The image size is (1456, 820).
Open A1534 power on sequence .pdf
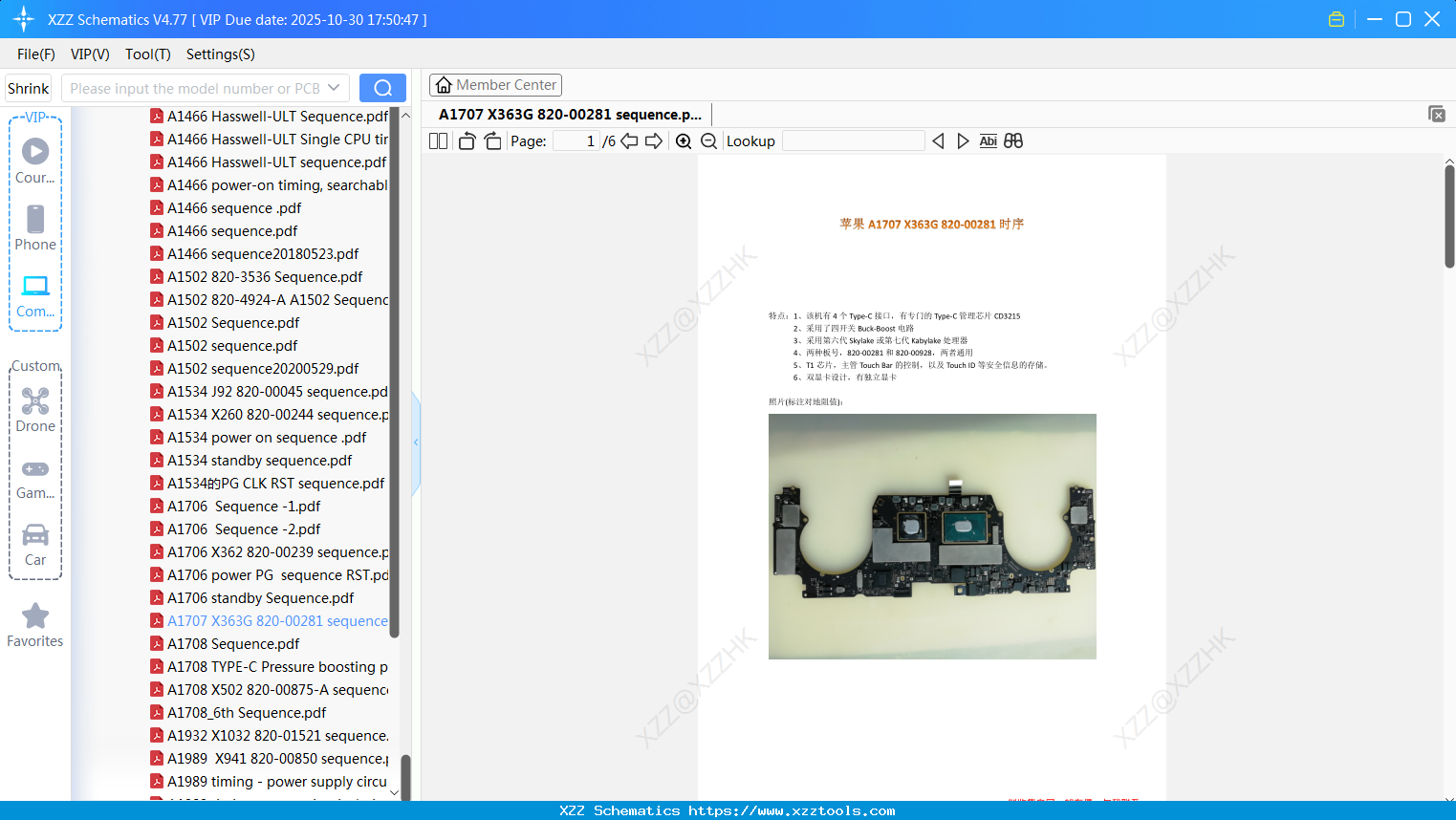coord(258,438)
